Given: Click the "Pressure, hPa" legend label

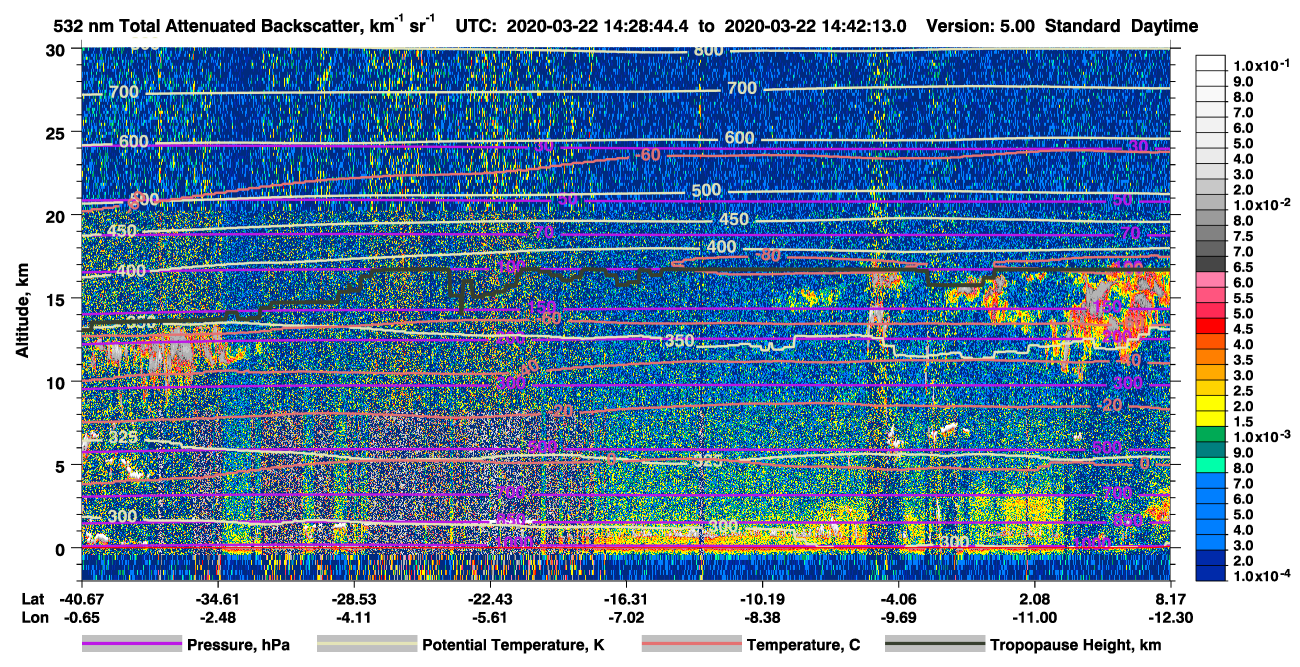Looking at the screenshot, I should (x=238, y=645).
